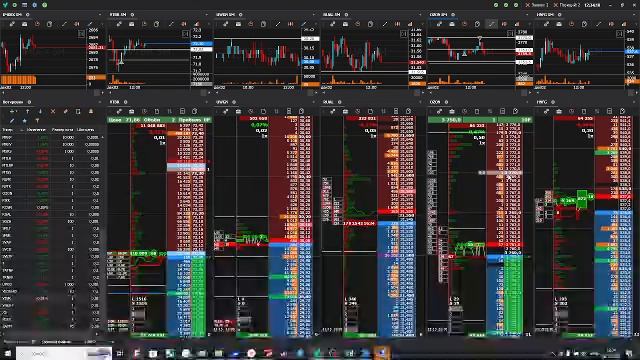Click candlestick icon in rightmost chart toolbar
This screenshot has height=360, width=640.
(611, 24)
